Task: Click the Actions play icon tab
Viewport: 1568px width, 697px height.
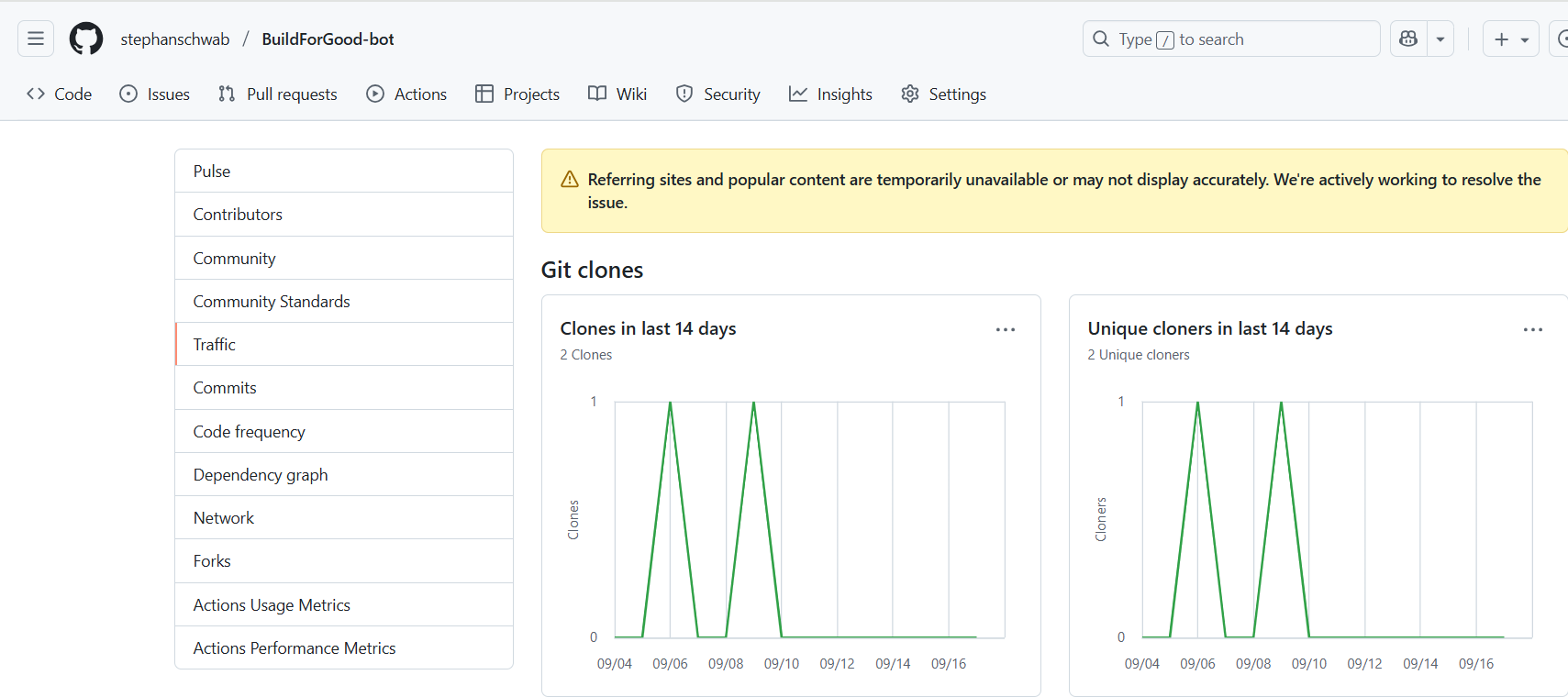Action: (406, 94)
